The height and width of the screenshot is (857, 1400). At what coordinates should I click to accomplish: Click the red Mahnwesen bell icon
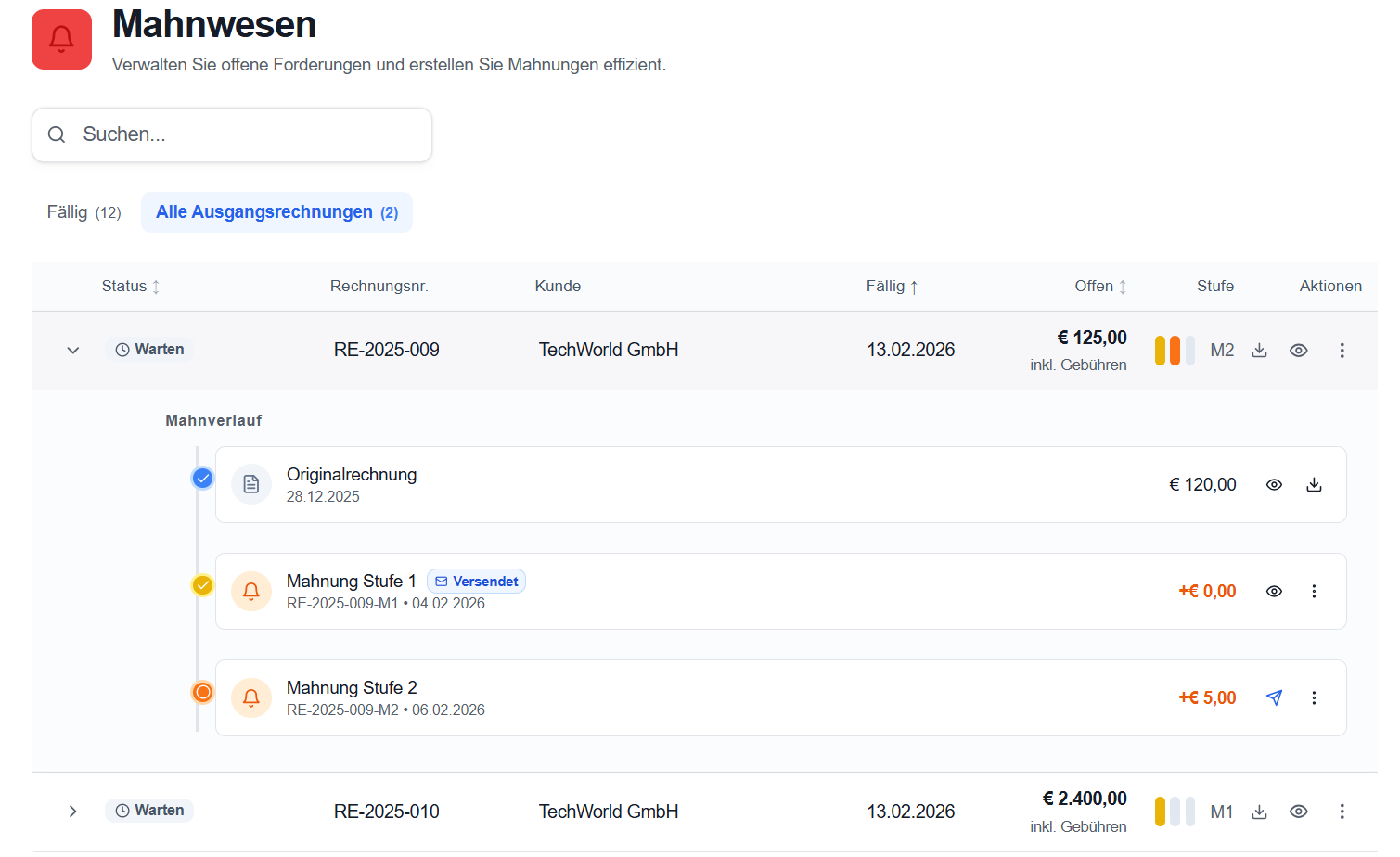61,40
